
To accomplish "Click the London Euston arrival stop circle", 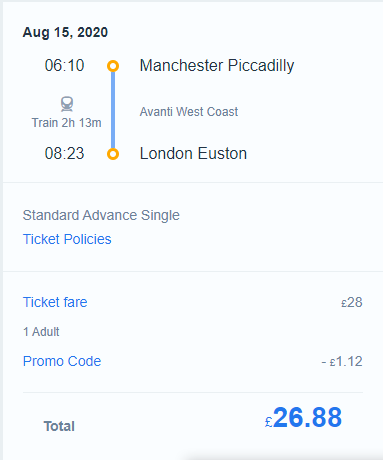I will (x=113, y=154).
